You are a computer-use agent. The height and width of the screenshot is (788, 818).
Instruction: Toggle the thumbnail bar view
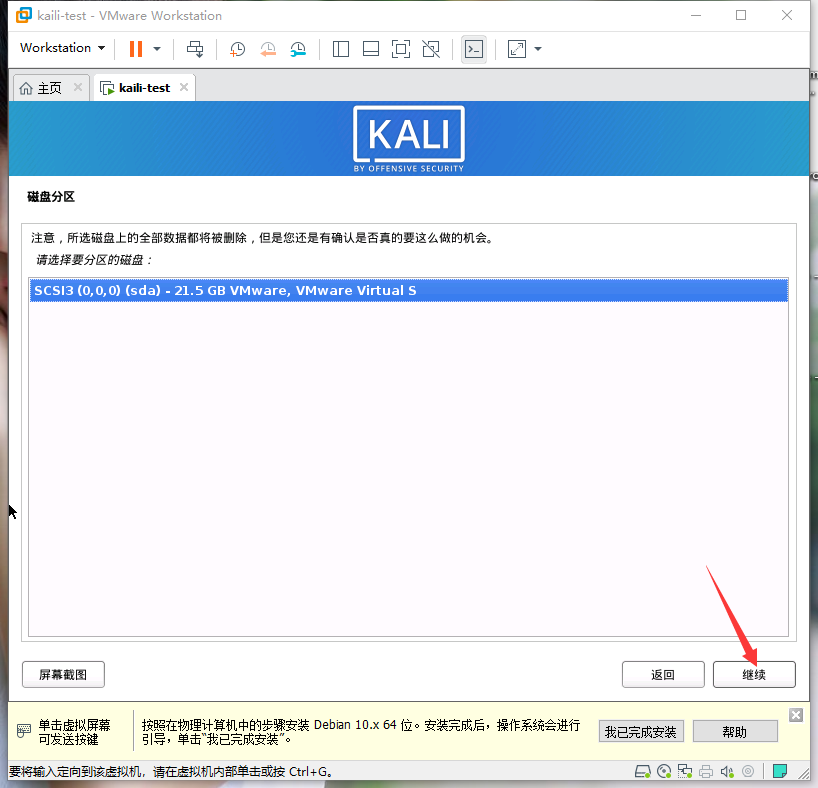click(371, 49)
